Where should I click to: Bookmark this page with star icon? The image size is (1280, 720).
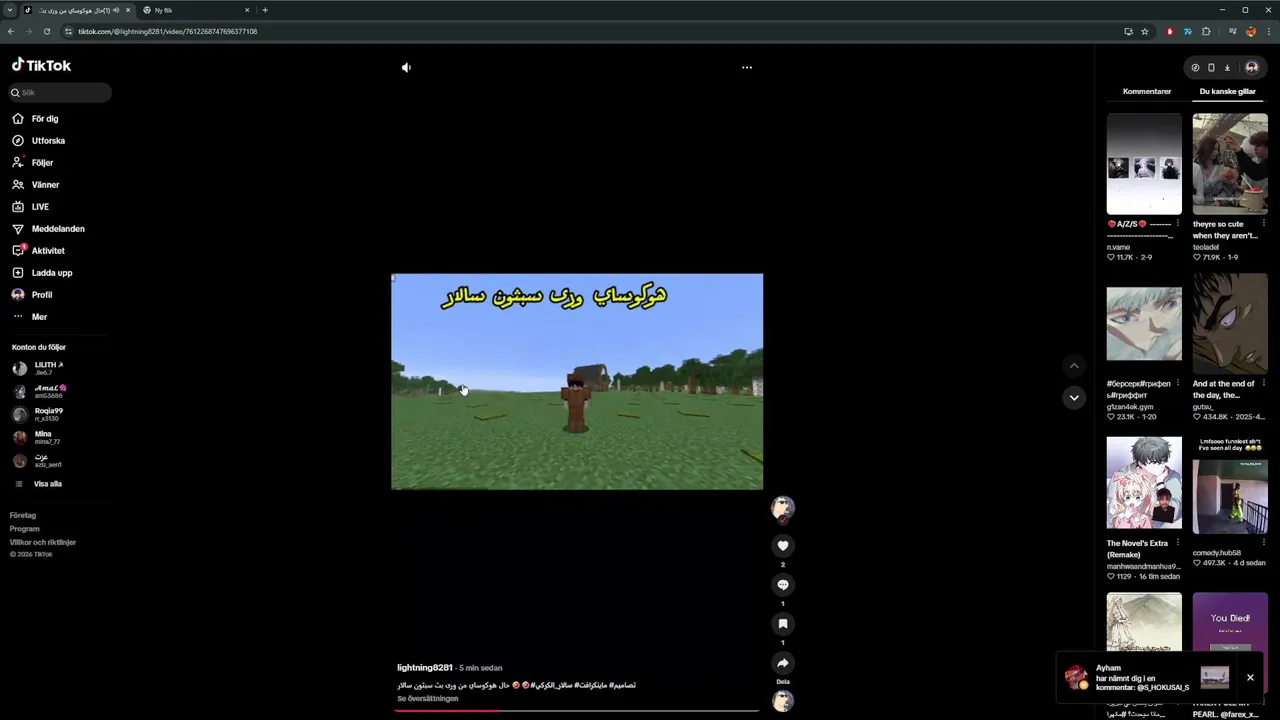pyautogui.click(x=1145, y=31)
